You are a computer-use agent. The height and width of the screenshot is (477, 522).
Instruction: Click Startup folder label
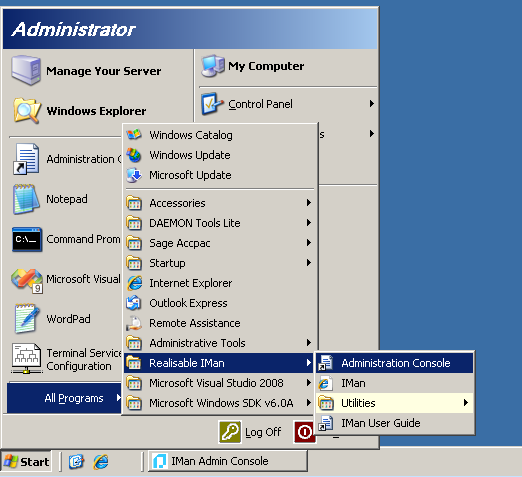(x=167, y=263)
